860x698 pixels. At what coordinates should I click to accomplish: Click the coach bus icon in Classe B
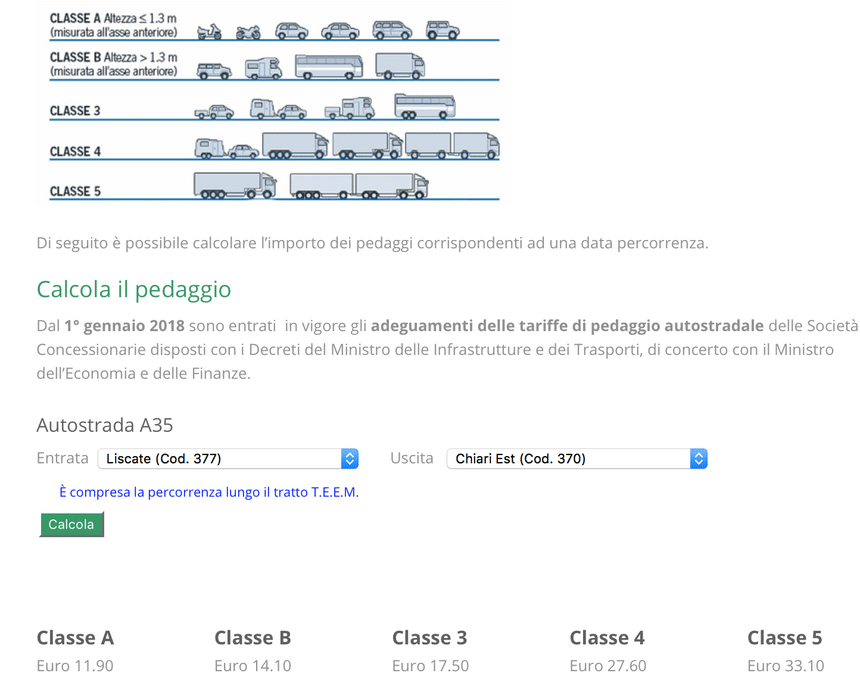[x=329, y=67]
